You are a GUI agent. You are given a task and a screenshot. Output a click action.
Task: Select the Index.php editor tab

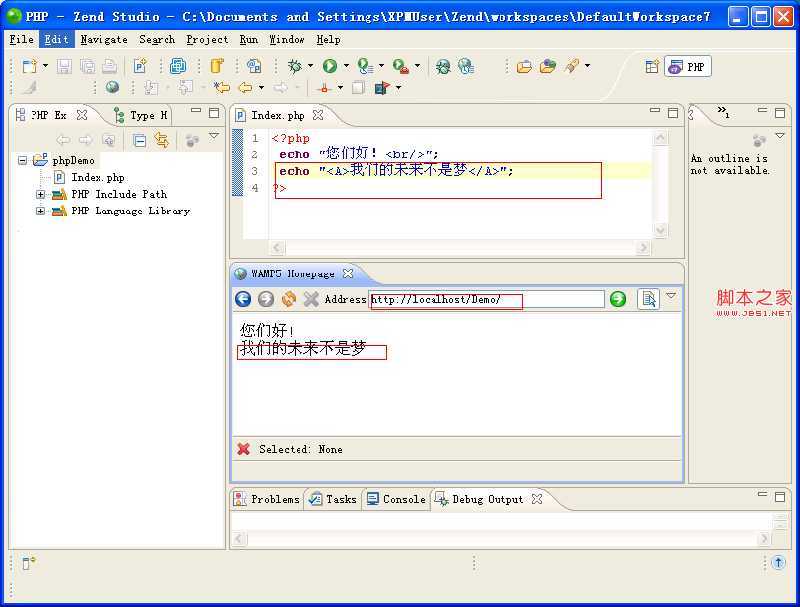coord(278,115)
